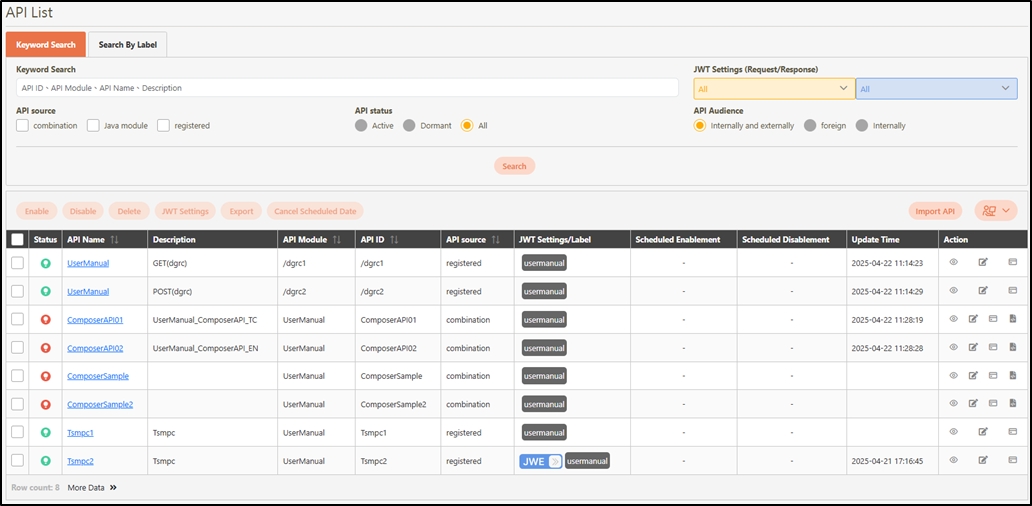Click the red status icon for ComposerAPI02
Screen dimensions: 1032x506
coord(45,348)
